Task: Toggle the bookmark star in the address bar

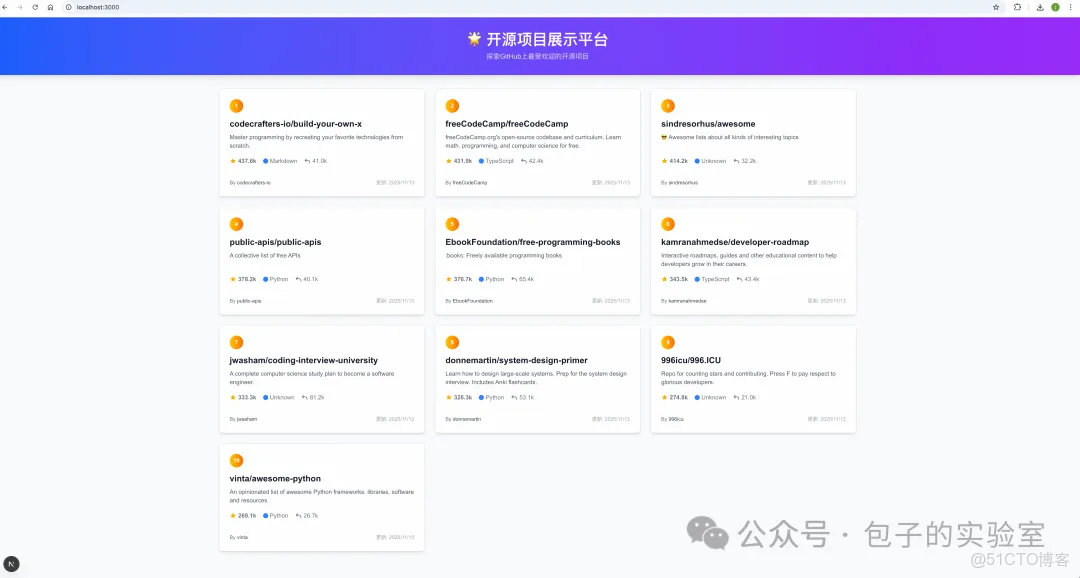Action: point(995,7)
